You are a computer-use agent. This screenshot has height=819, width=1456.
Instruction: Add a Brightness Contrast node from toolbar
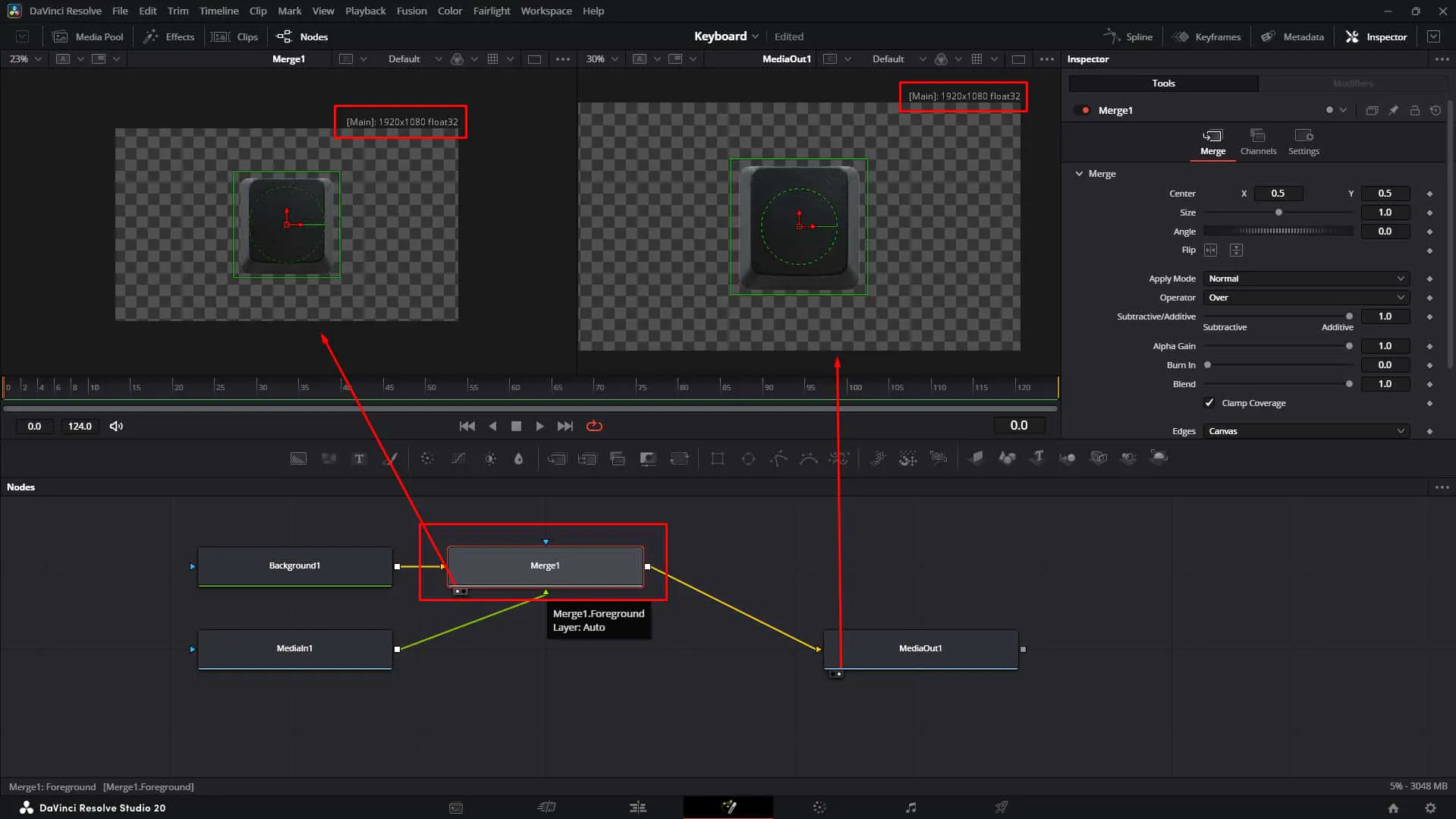pos(490,458)
